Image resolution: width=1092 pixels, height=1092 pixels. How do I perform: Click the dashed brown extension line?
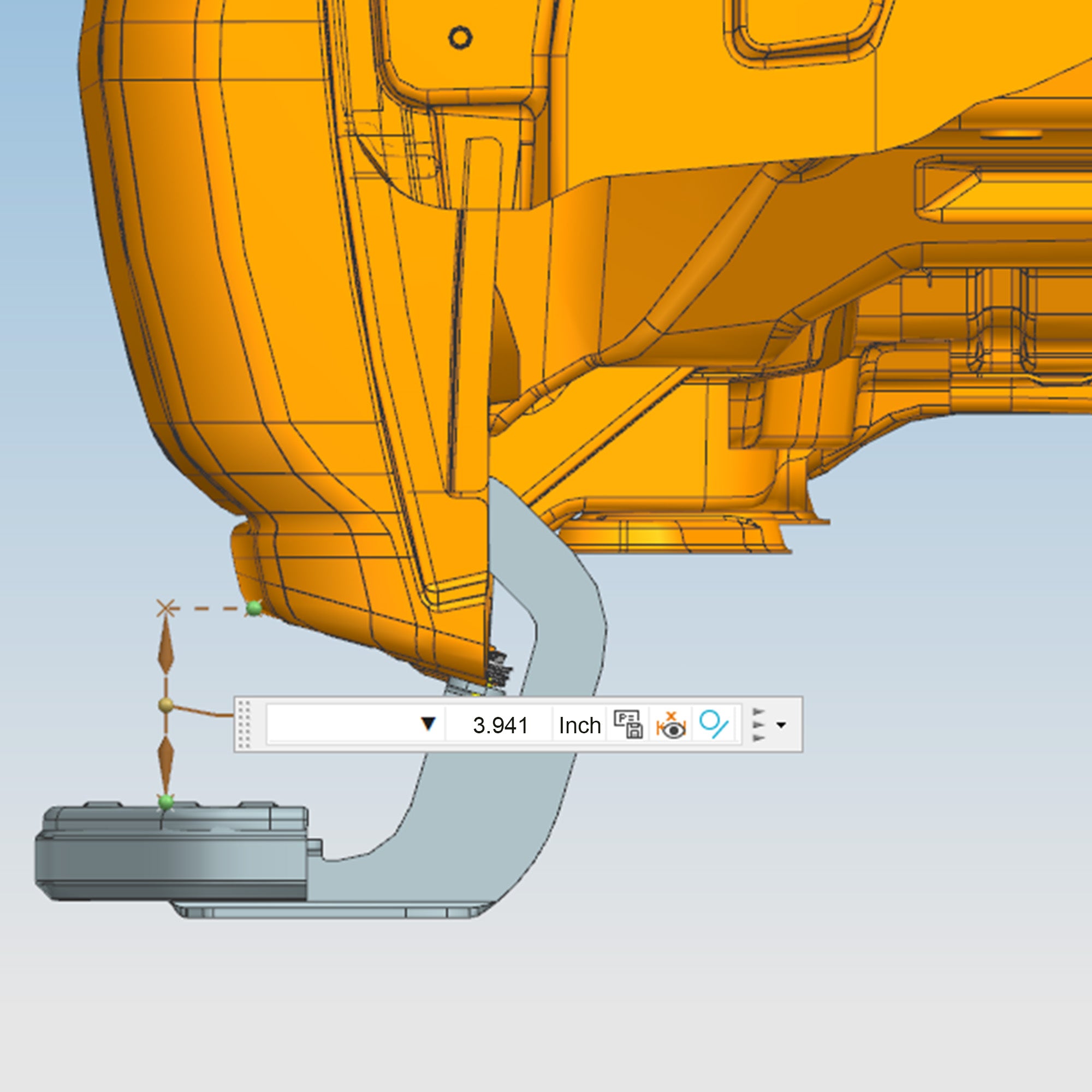pyautogui.click(x=210, y=609)
